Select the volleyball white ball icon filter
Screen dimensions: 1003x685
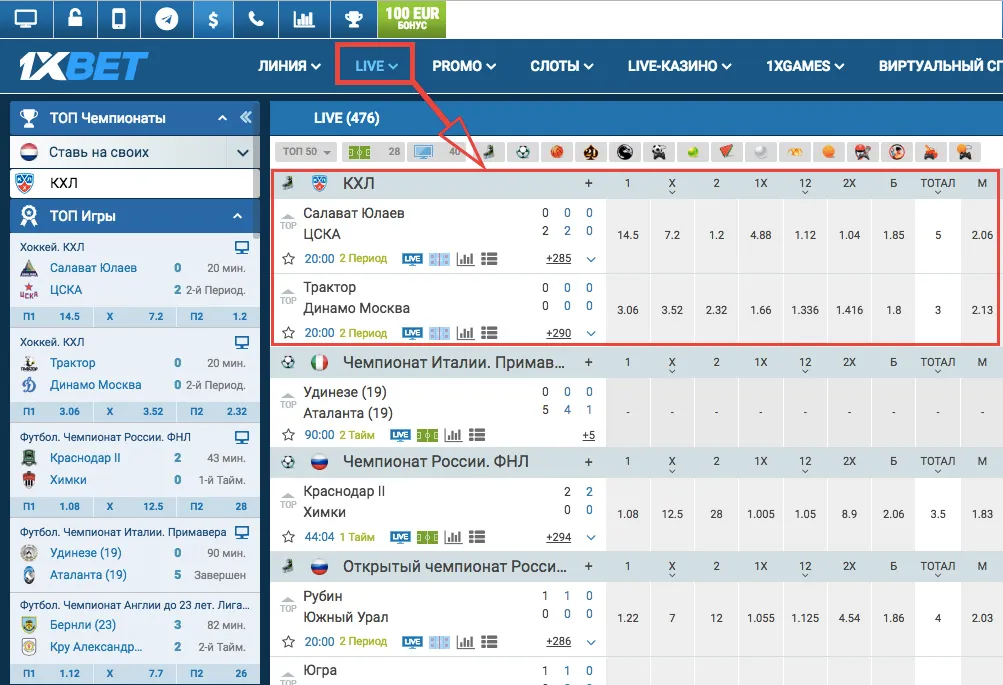point(761,152)
